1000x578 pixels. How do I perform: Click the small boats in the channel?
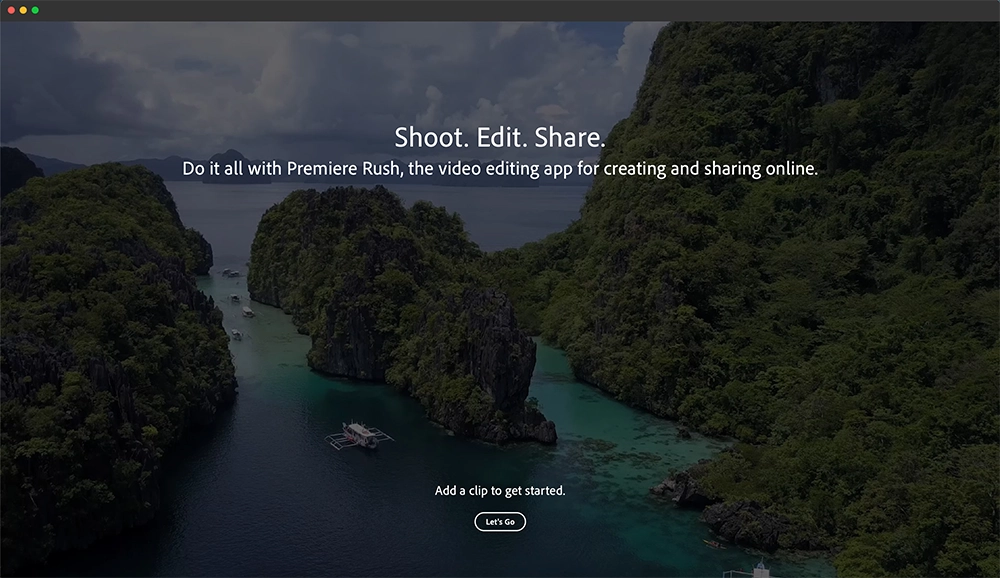point(240,300)
